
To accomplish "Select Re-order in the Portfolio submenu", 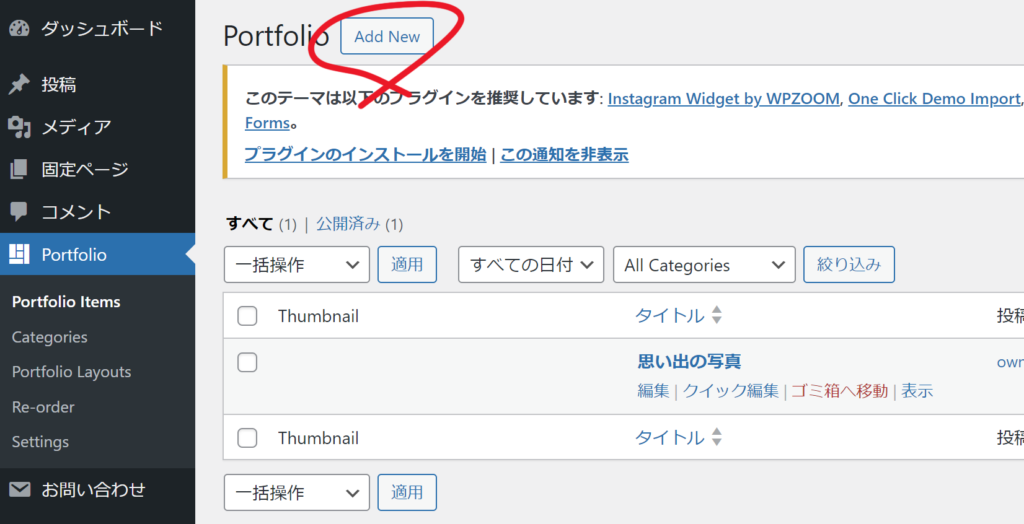I will click(x=43, y=407).
